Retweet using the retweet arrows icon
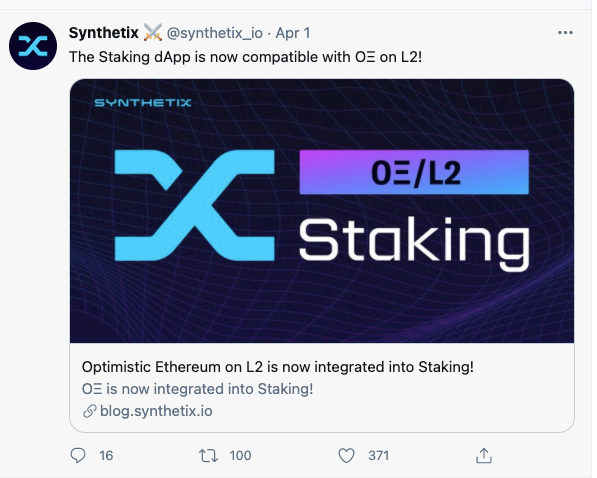This screenshot has width=597, height=478. (208, 456)
